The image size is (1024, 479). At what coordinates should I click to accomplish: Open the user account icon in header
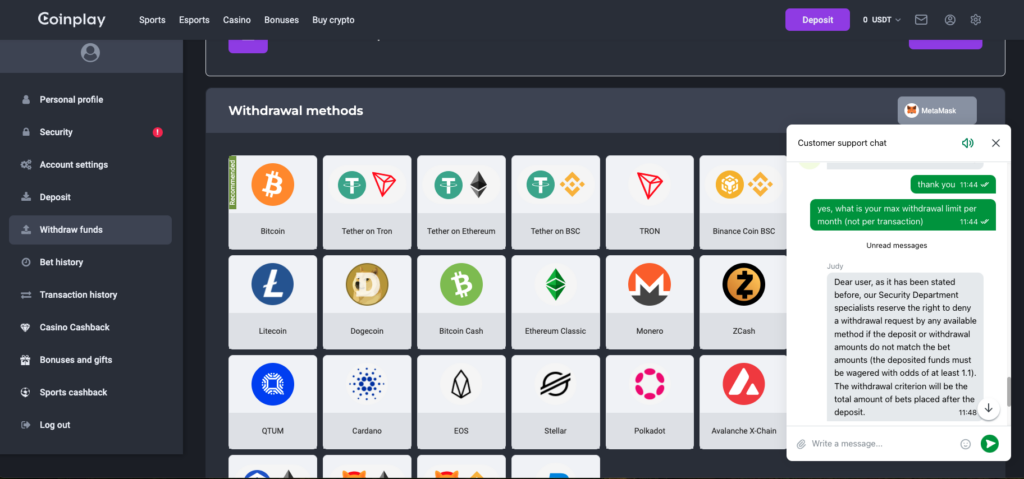click(950, 20)
